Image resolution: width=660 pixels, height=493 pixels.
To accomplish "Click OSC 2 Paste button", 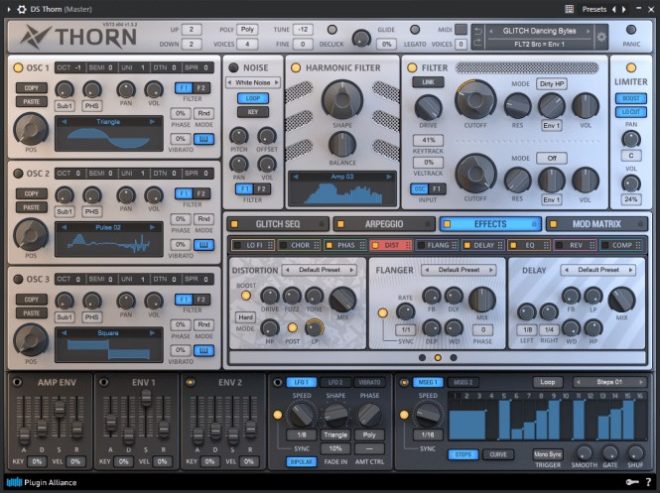I will point(32,207).
